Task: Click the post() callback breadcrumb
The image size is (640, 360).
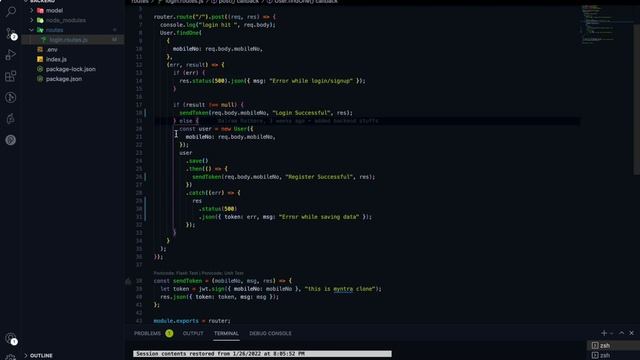Action: coord(238,2)
